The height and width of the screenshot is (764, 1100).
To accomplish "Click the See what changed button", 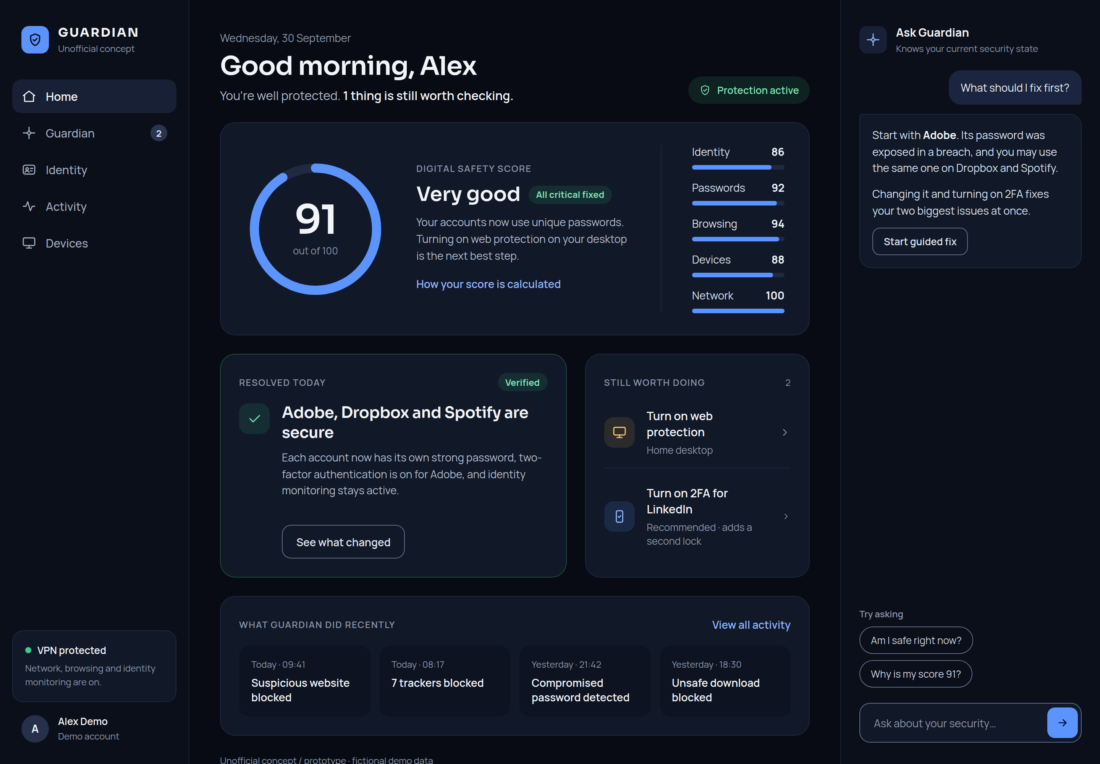I will (x=343, y=542).
